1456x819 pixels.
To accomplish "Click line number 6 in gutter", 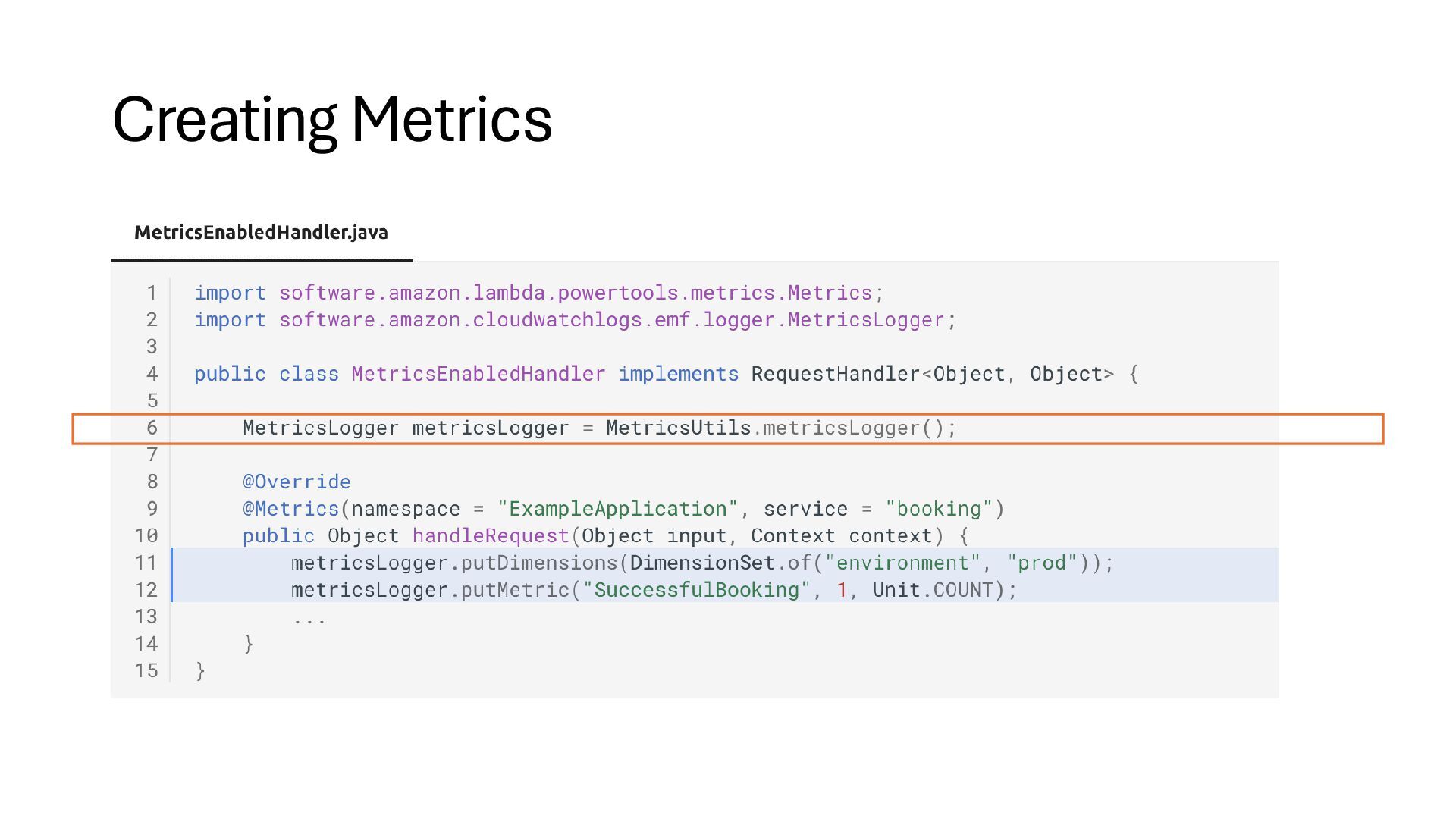I will tap(152, 428).
